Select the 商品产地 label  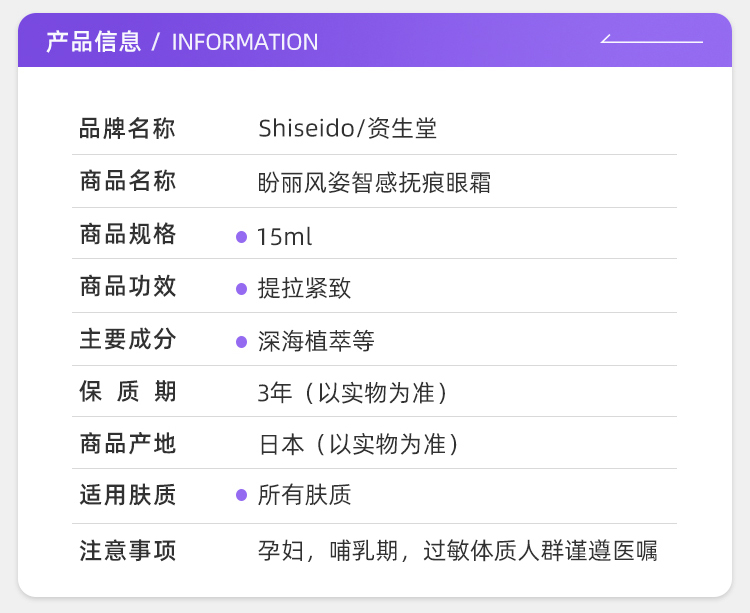127,444
